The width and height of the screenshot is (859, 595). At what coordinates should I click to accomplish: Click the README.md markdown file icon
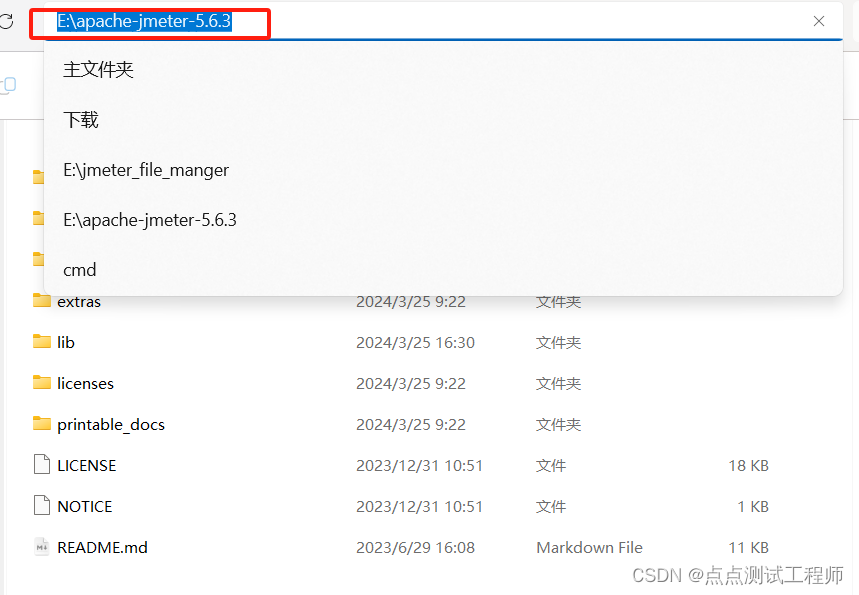[x=42, y=547]
